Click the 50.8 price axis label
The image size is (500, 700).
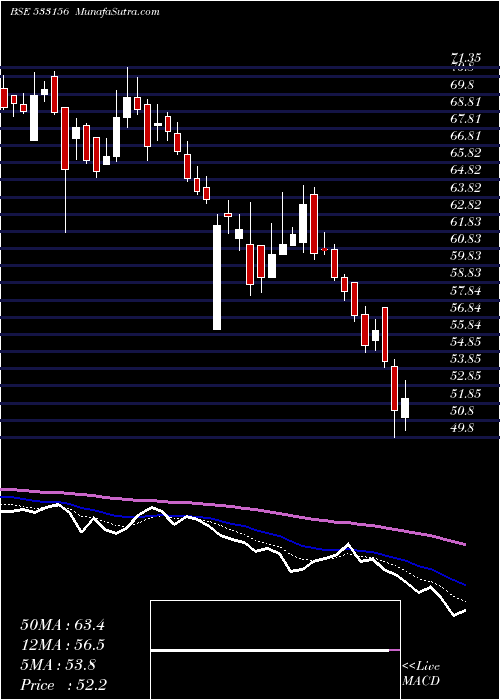coord(462,411)
